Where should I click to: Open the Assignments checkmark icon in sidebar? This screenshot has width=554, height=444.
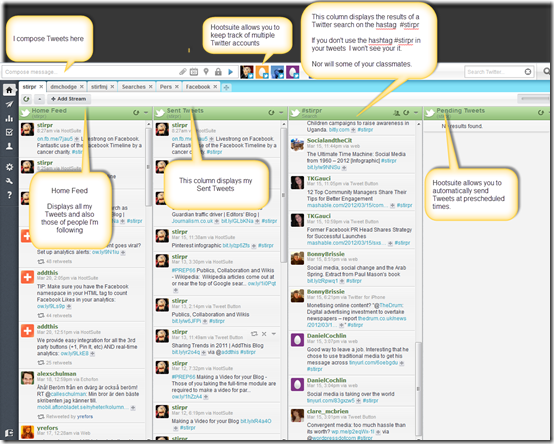[x=9, y=132]
